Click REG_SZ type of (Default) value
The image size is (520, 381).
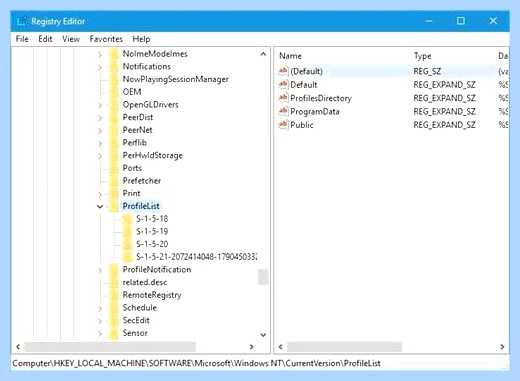point(427,71)
